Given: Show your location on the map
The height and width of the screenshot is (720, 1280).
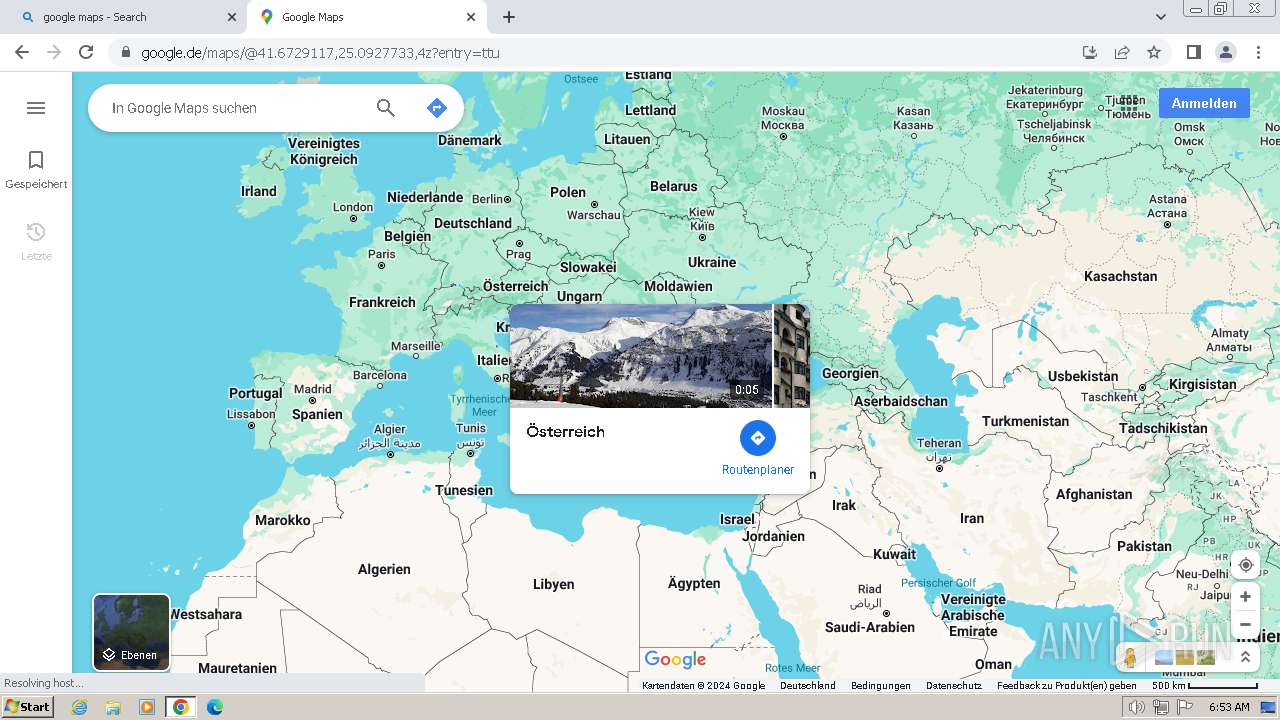Looking at the screenshot, I should (1245, 565).
